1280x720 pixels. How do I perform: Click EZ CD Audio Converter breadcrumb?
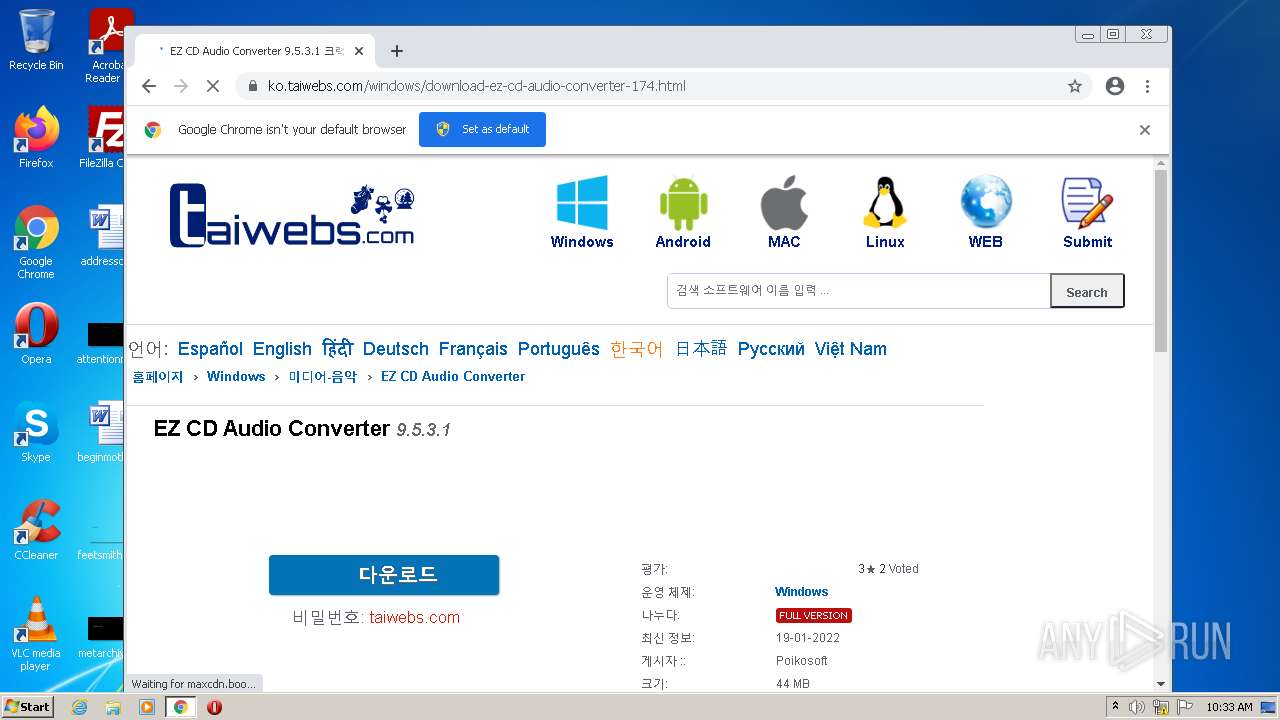tap(453, 377)
